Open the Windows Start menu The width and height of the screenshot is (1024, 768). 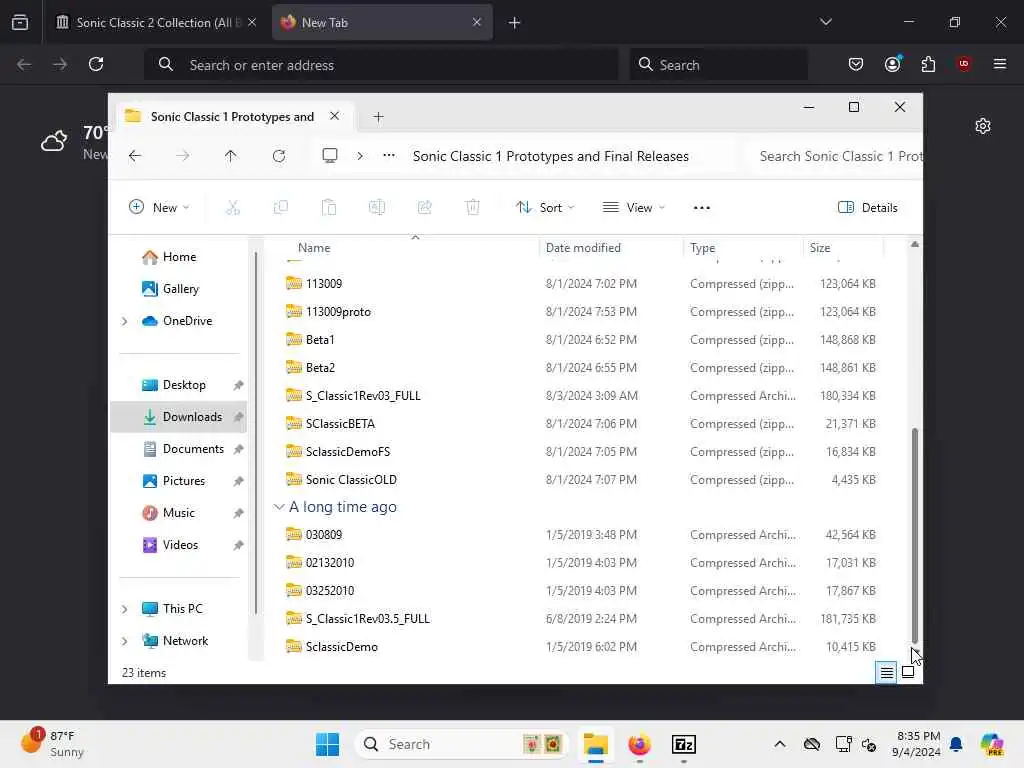(327, 744)
